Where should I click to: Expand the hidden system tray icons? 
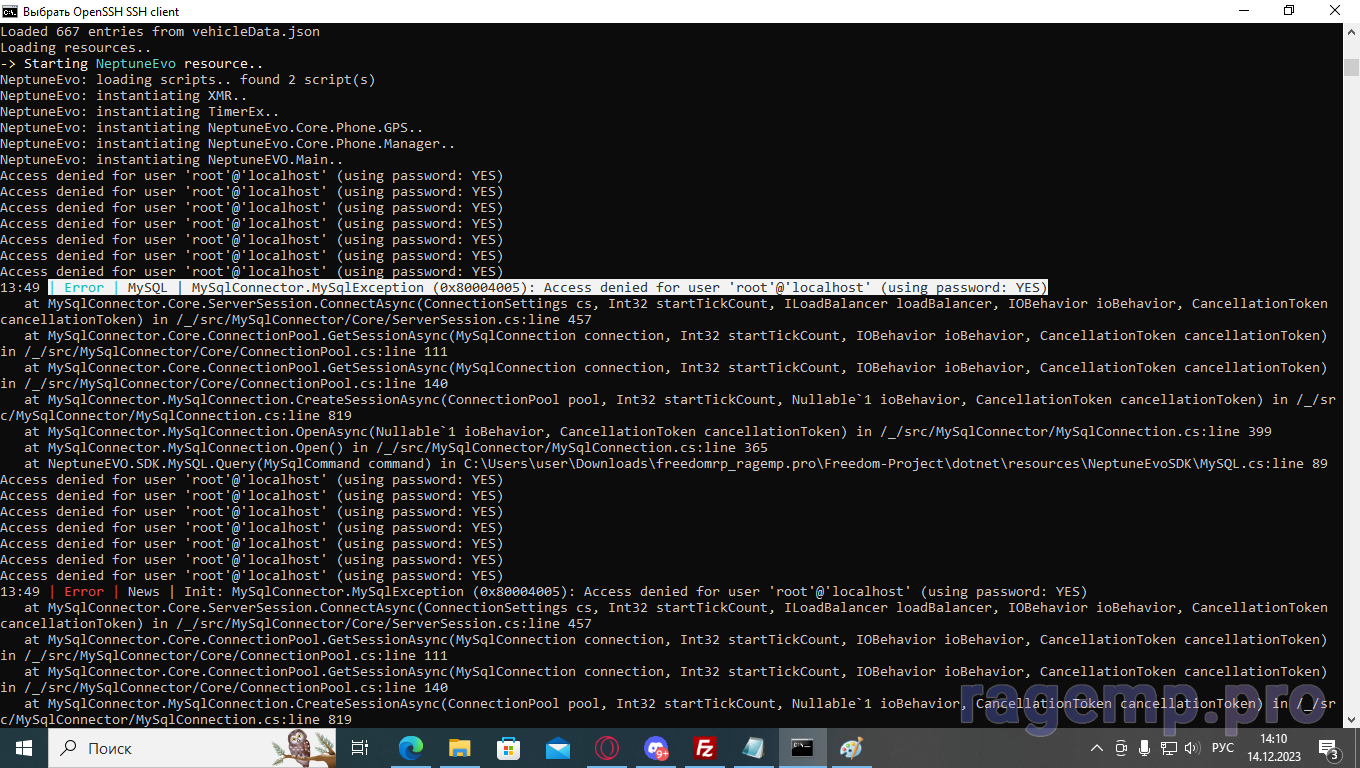click(x=1098, y=747)
